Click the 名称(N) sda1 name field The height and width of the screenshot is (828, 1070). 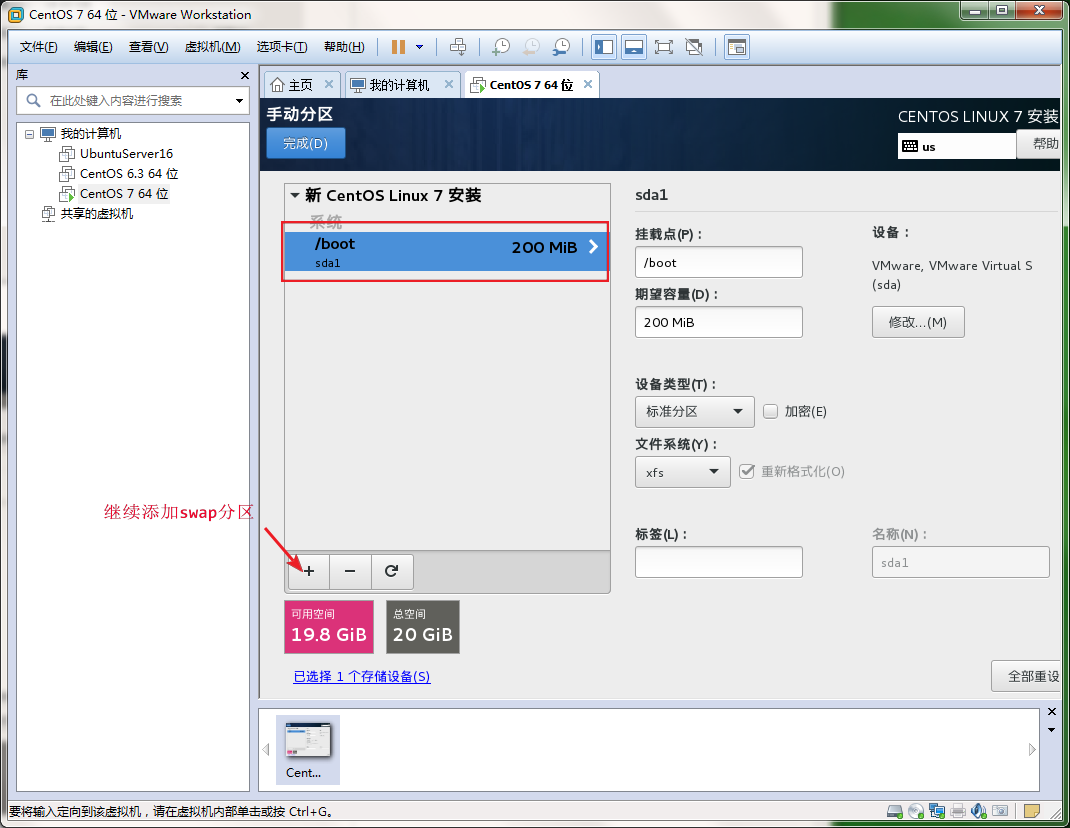pos(960,562)
